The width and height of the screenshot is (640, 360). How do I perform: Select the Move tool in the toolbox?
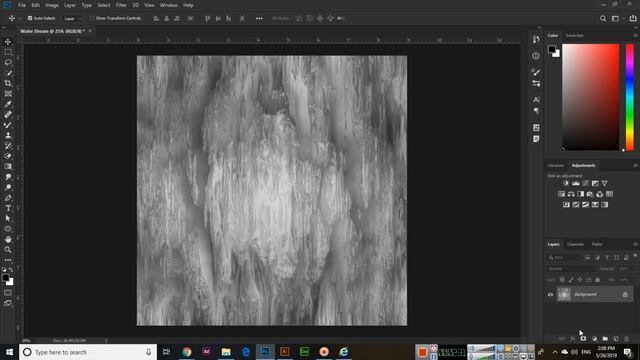coord(8,42)
